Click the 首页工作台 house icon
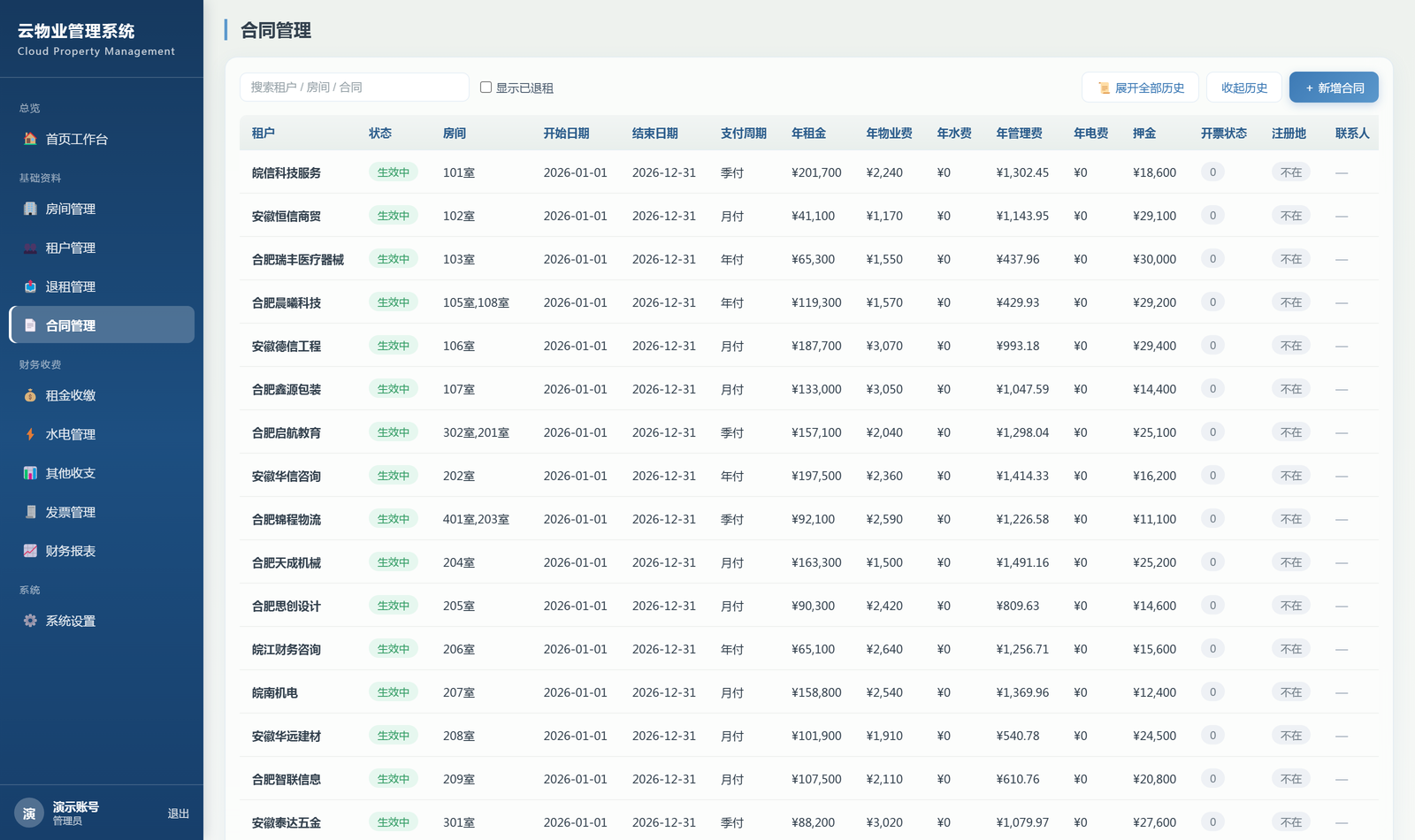Viewport: 1415px width, 840px height. [x=30, y=139]
